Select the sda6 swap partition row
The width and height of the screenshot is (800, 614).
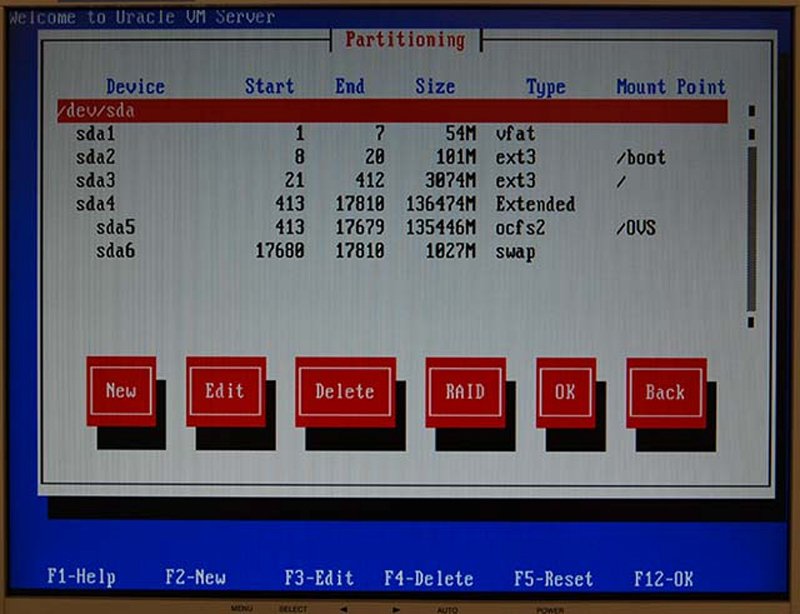(392, 251)
